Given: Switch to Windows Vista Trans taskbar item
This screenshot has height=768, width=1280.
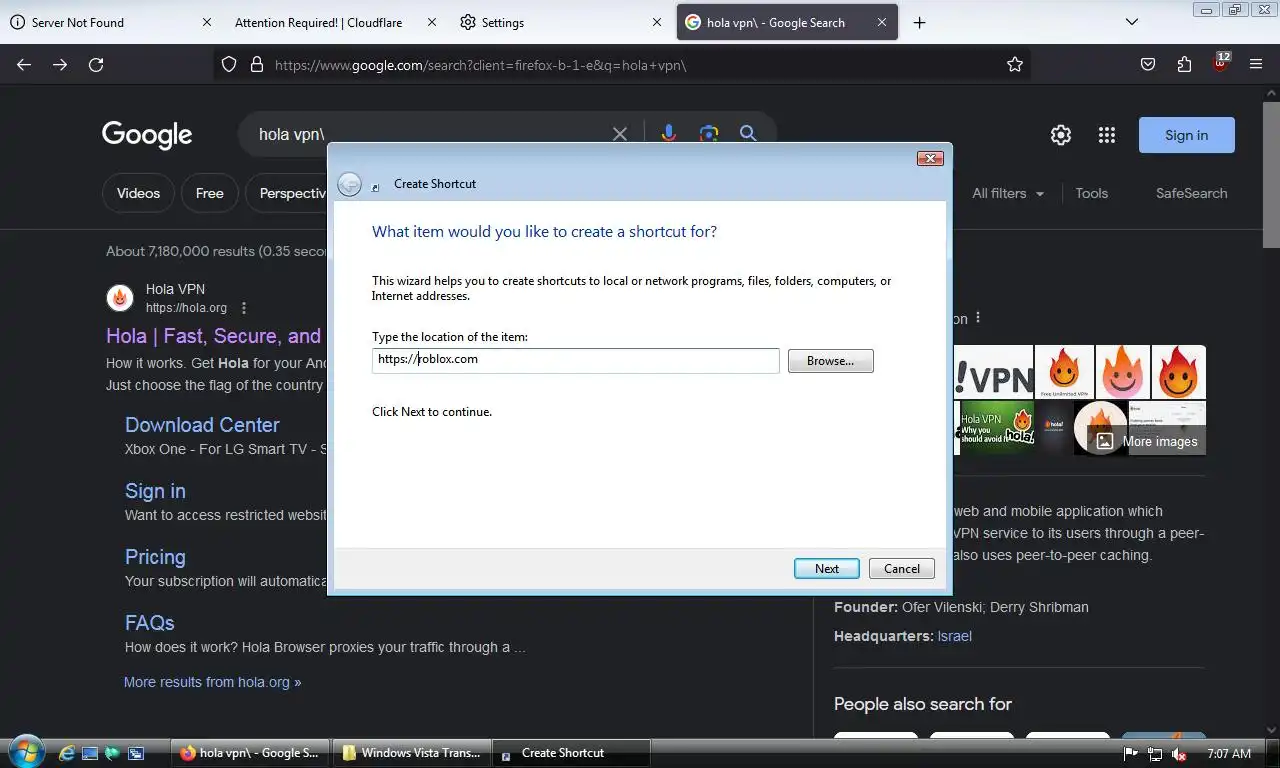Looking at the screenshot, I should [410, 753].
